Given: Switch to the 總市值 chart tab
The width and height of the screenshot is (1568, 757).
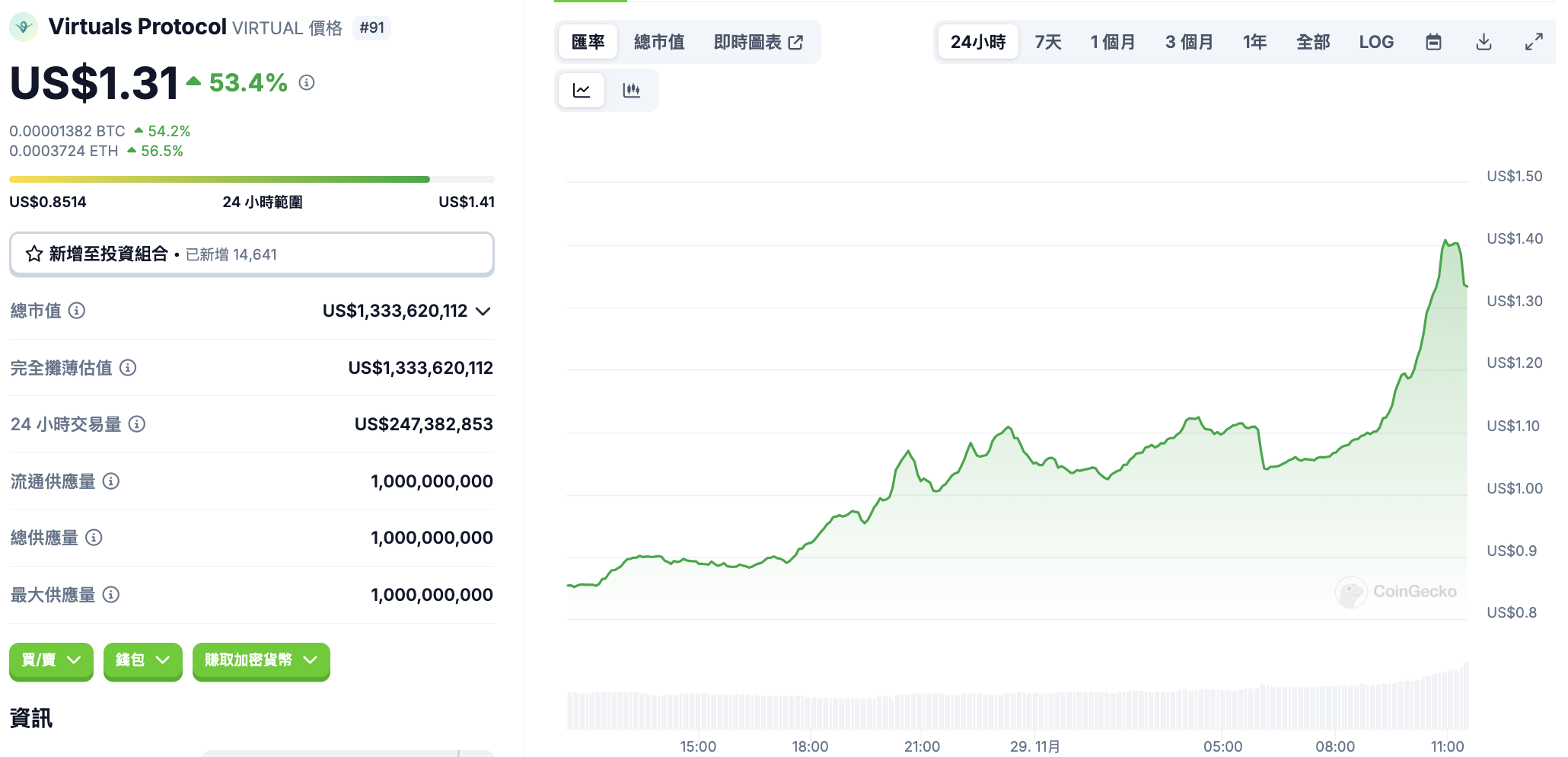Looking at the screenshot, I should click(x=659, y=42).
